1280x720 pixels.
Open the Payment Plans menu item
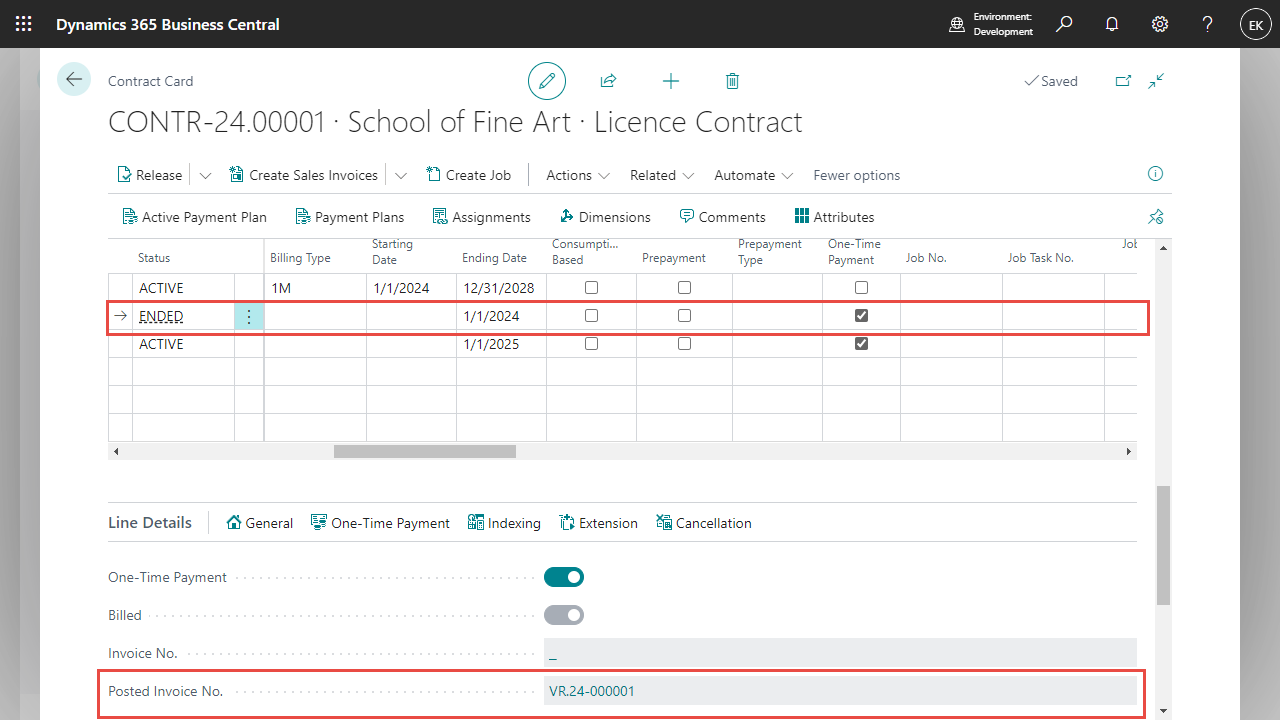pos(350,217)
